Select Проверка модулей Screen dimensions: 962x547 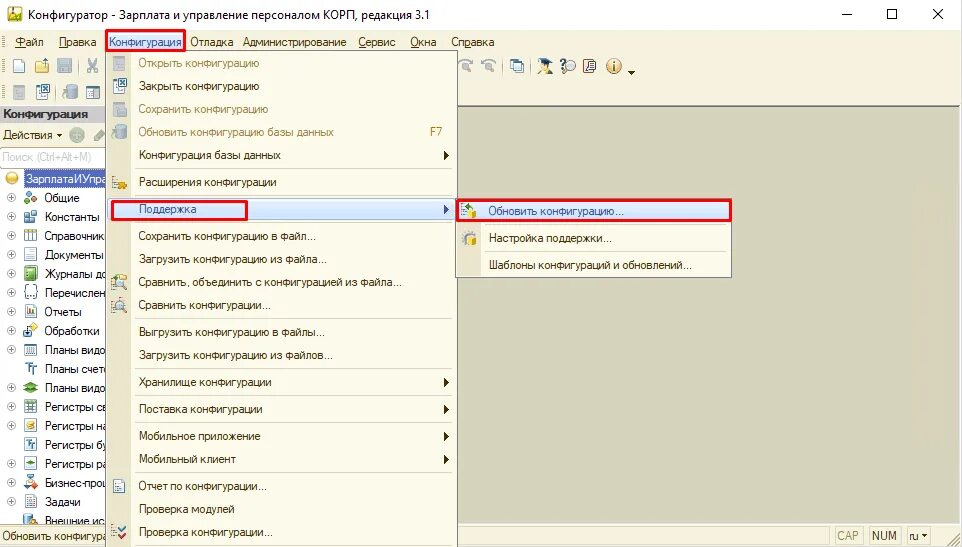tap(282, 509)
